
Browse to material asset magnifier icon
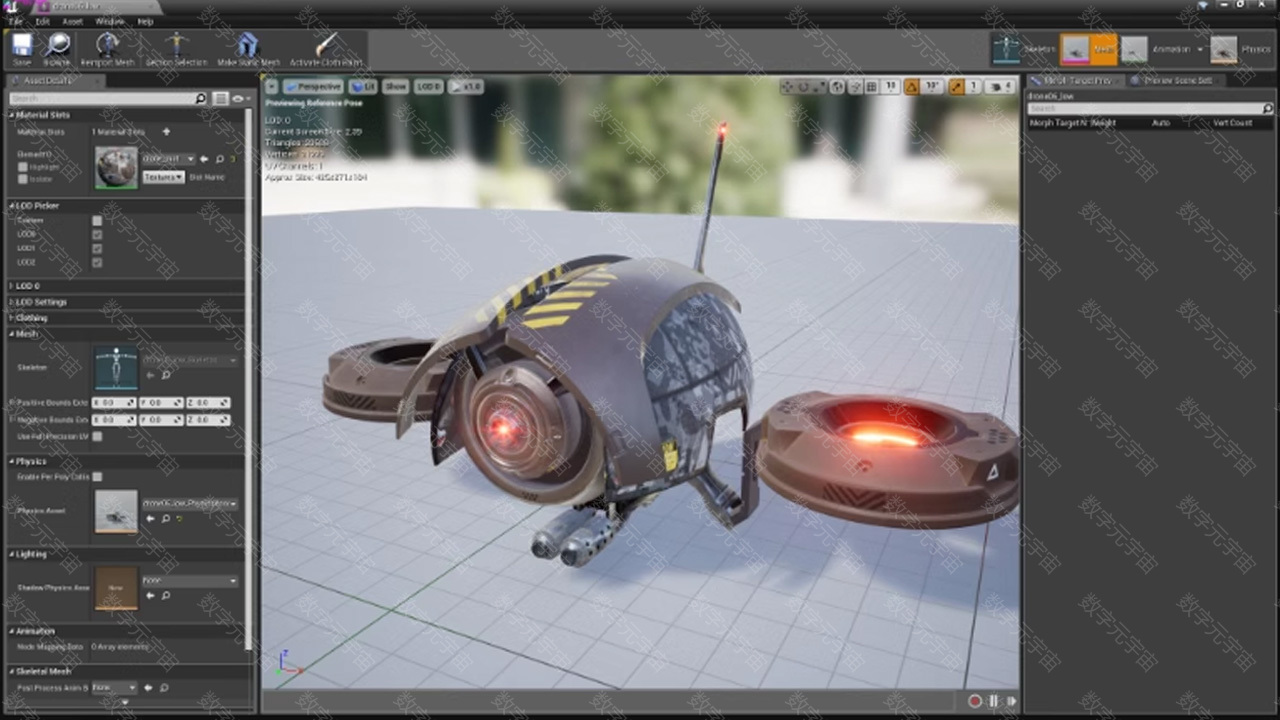click(218, 159)
